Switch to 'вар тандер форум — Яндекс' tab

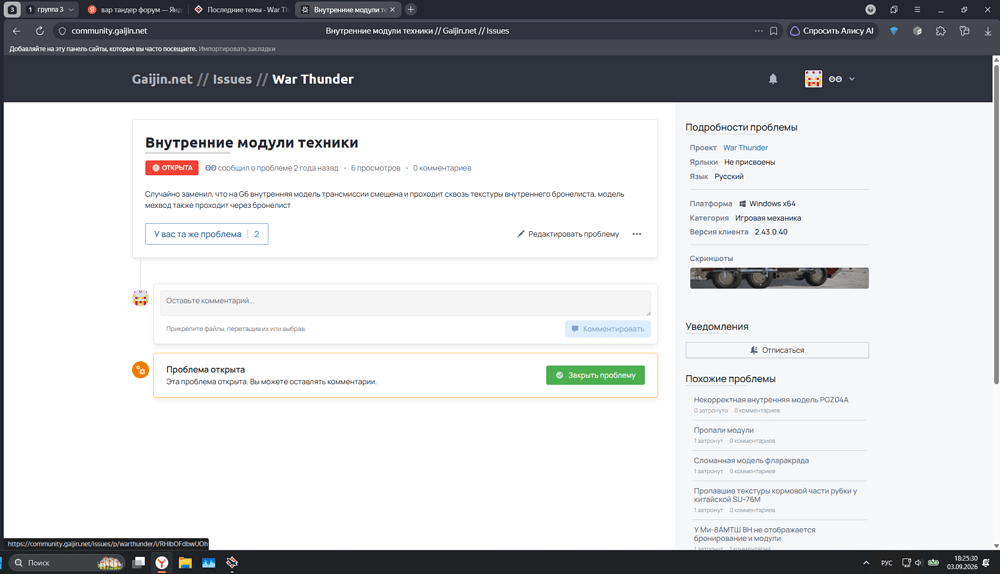pyautogui.click(x=134, y=10)
